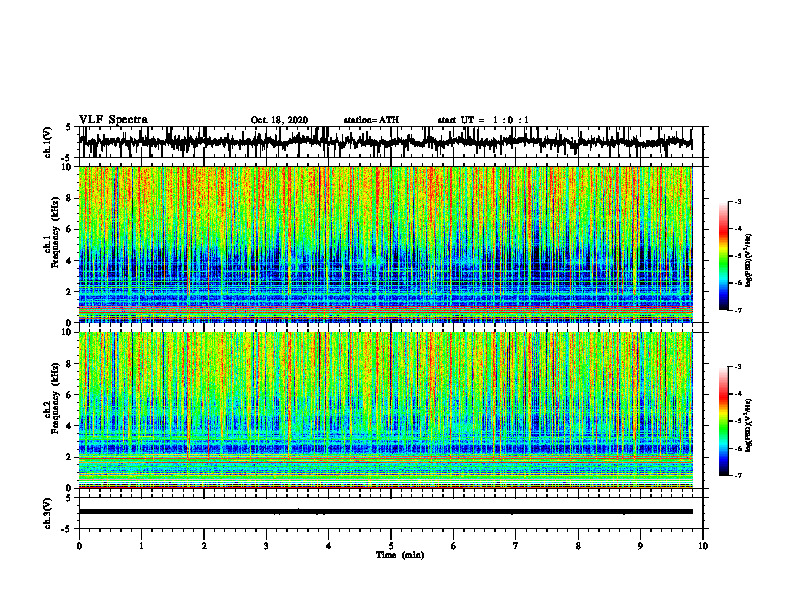Click the "ch.1(V)" waveform axis label
The height and width of the screenshot is (612, 792).
[48, 142]
